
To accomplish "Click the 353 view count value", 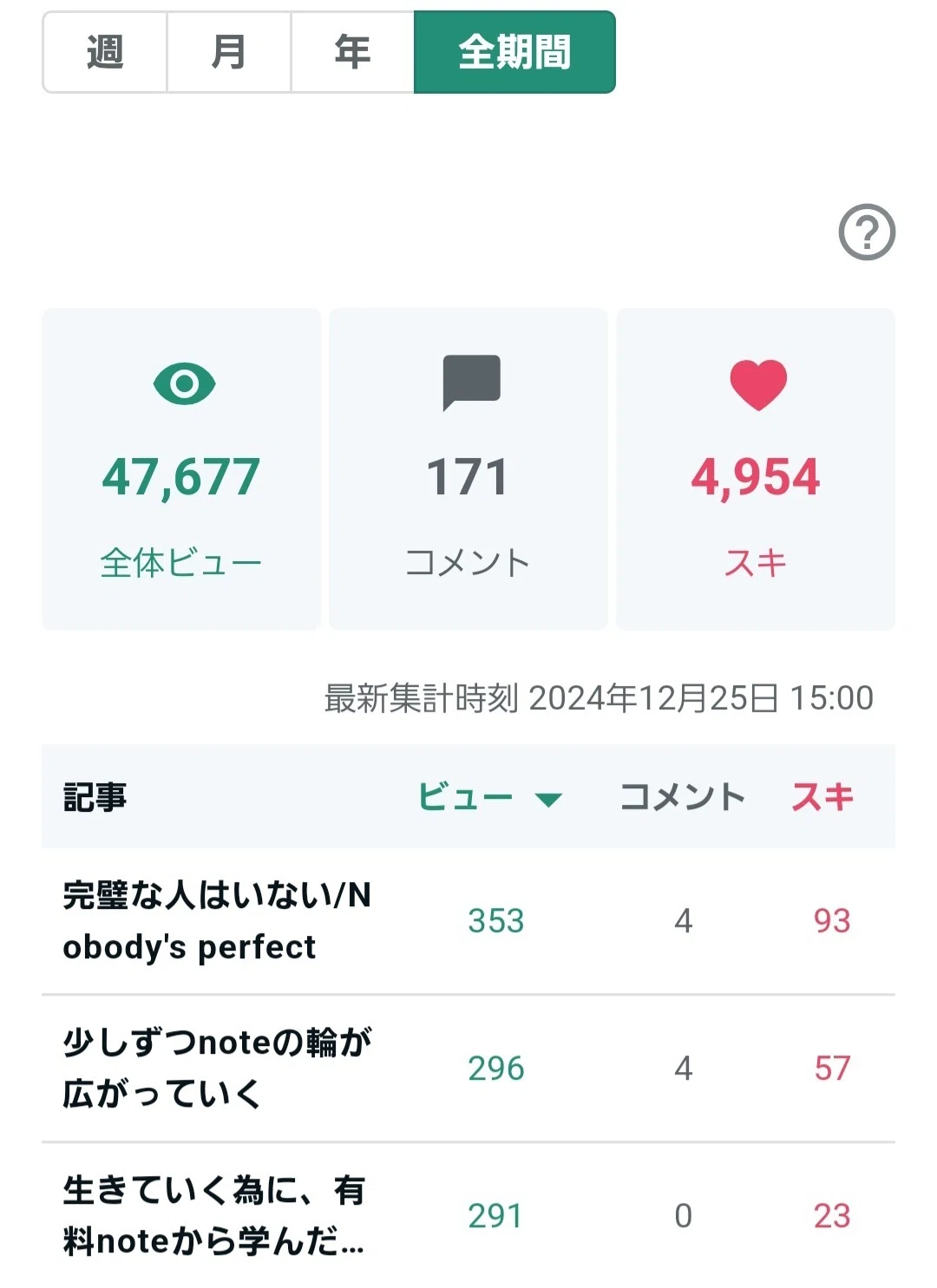I will [x=496, y=920].
